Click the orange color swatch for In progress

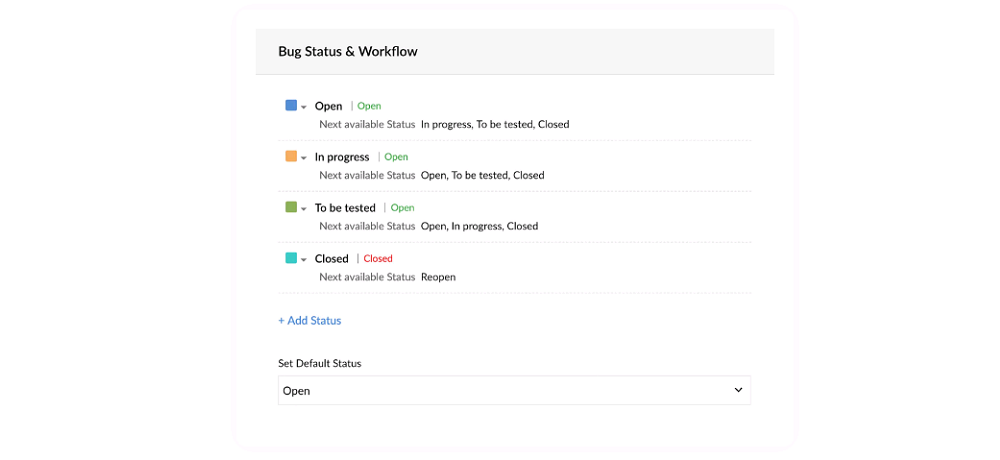coord(291,156)
